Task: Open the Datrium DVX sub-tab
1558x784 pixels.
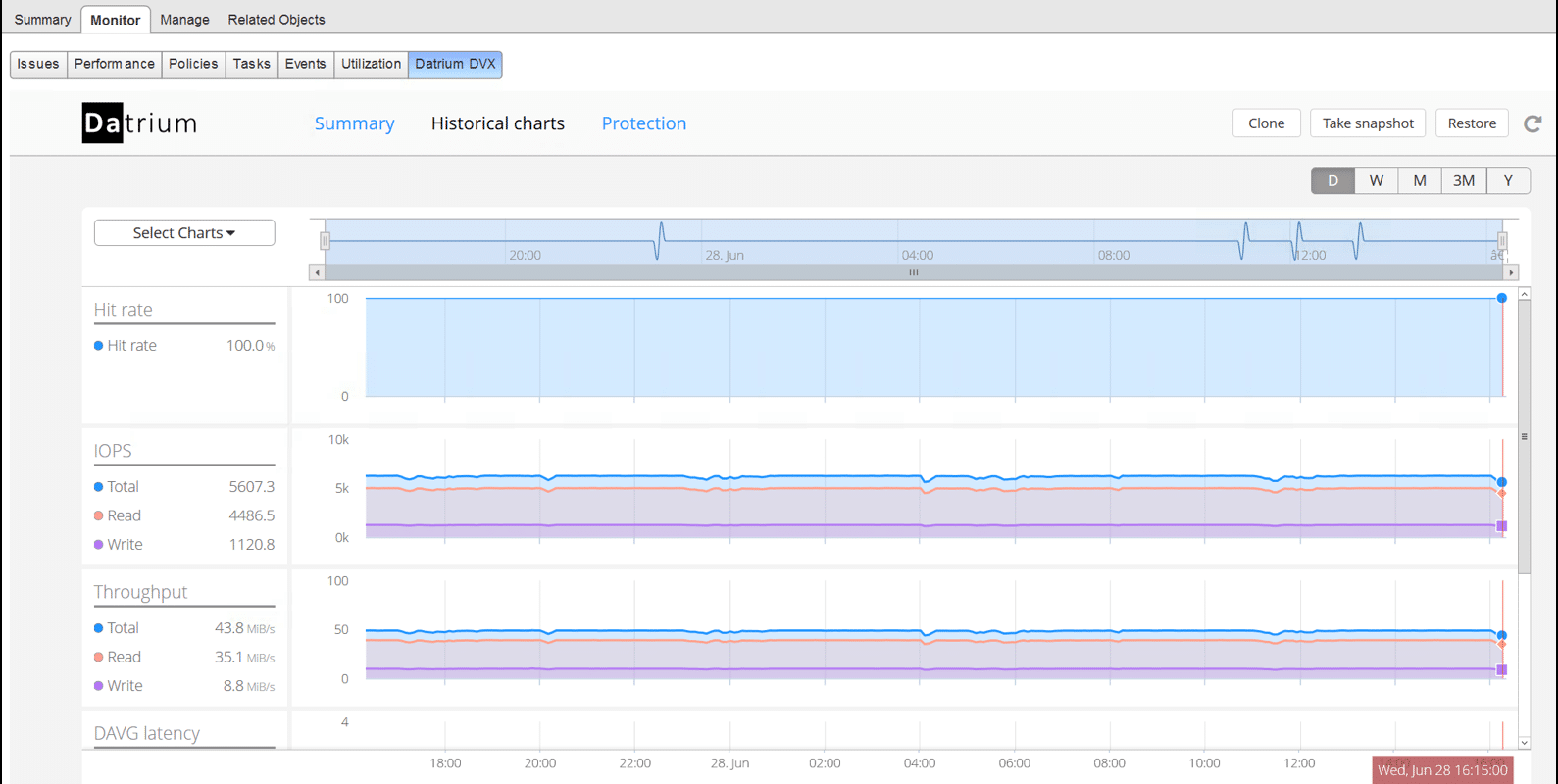Action: [455, 64]
